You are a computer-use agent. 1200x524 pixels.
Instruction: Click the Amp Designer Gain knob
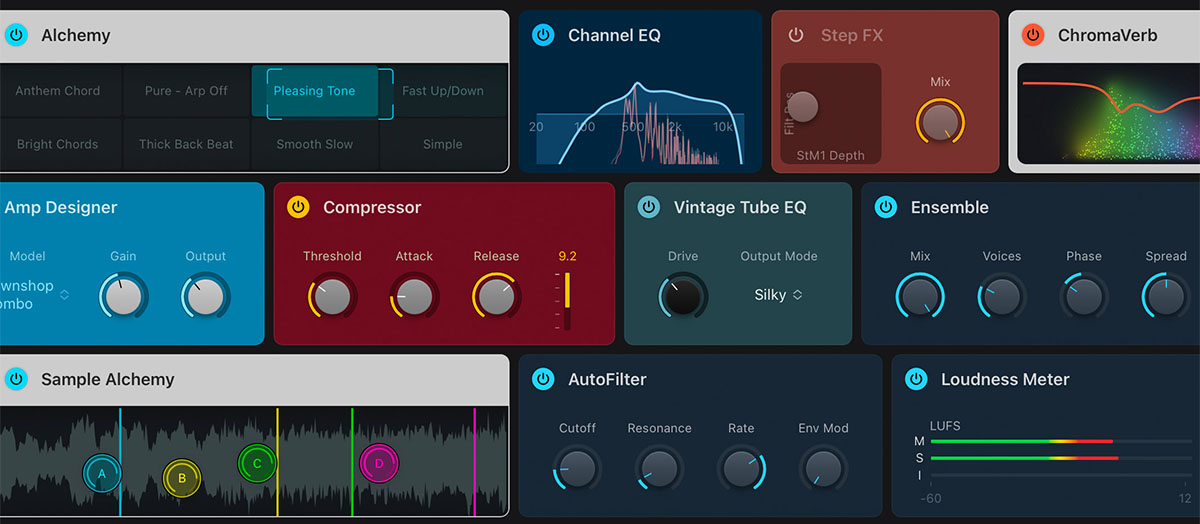[x=124, y=297]
